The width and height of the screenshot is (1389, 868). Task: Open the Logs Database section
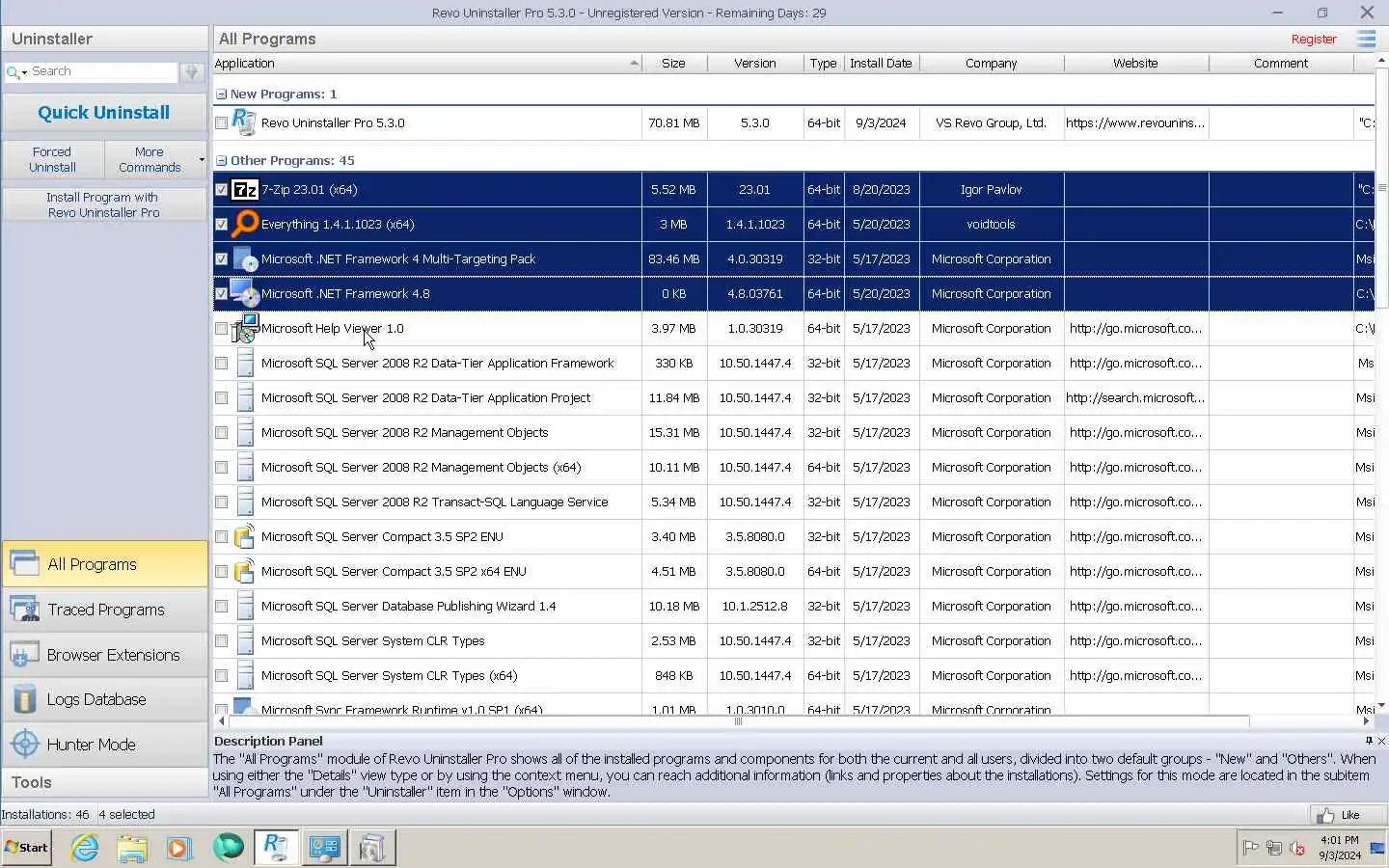104,699
